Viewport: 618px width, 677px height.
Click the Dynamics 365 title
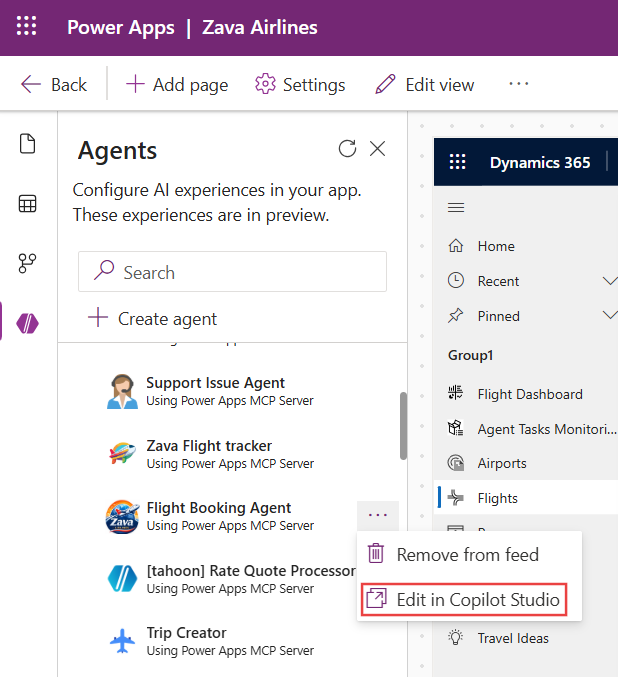click(x=540, y=163)
